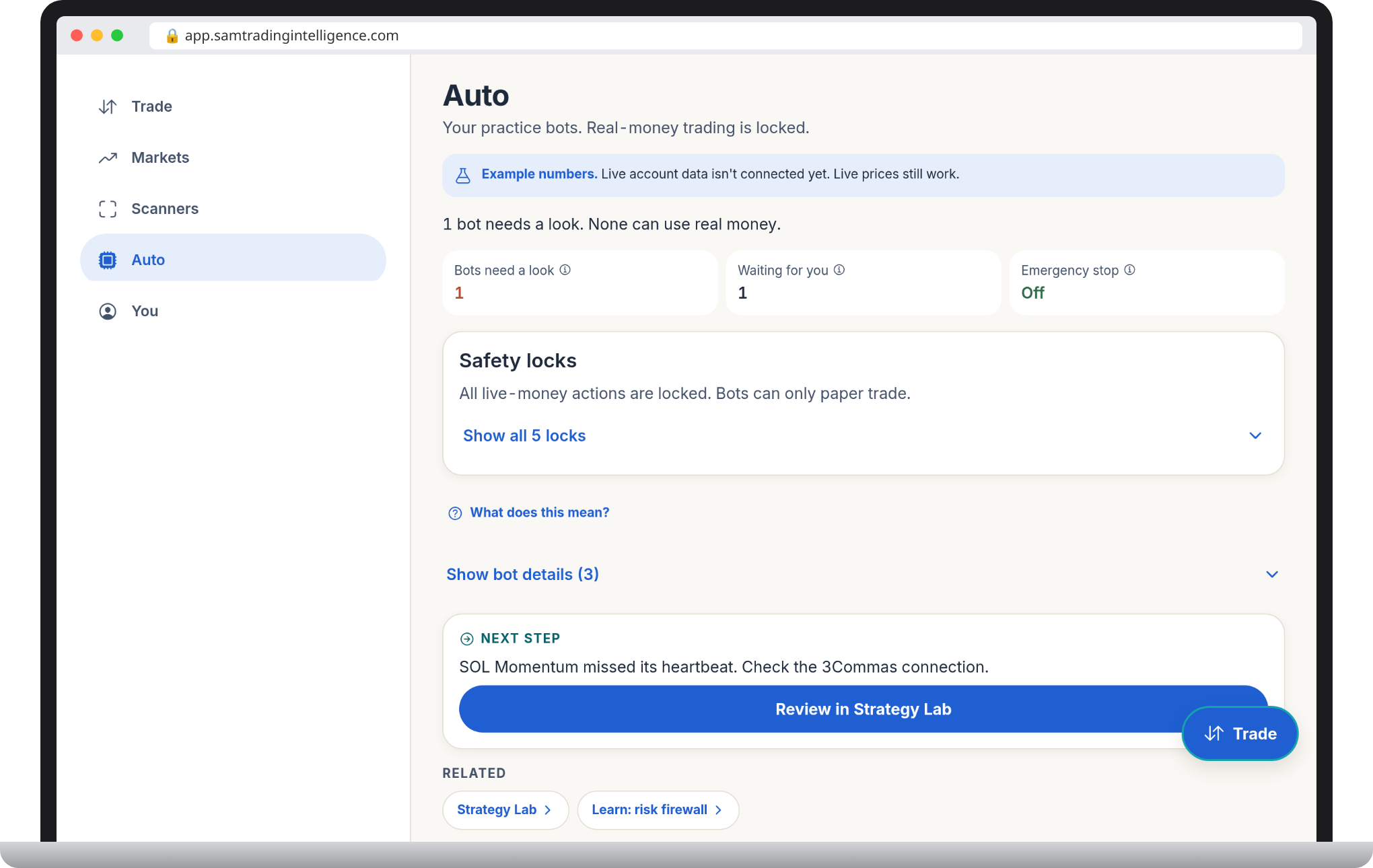Image resolution: width=1373 pixels, height=868 pixels.
Task: Click SOL Momentum missed its heartbeat message
Action: [x=724, y=667]
